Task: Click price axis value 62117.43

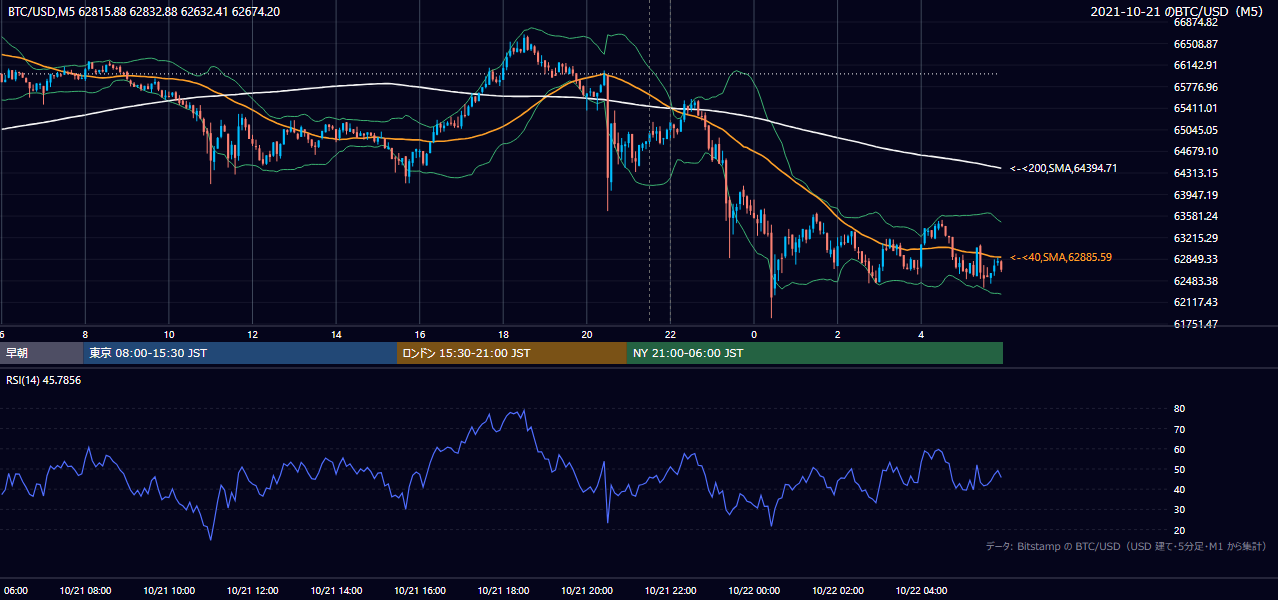Action: point(1195,302)
